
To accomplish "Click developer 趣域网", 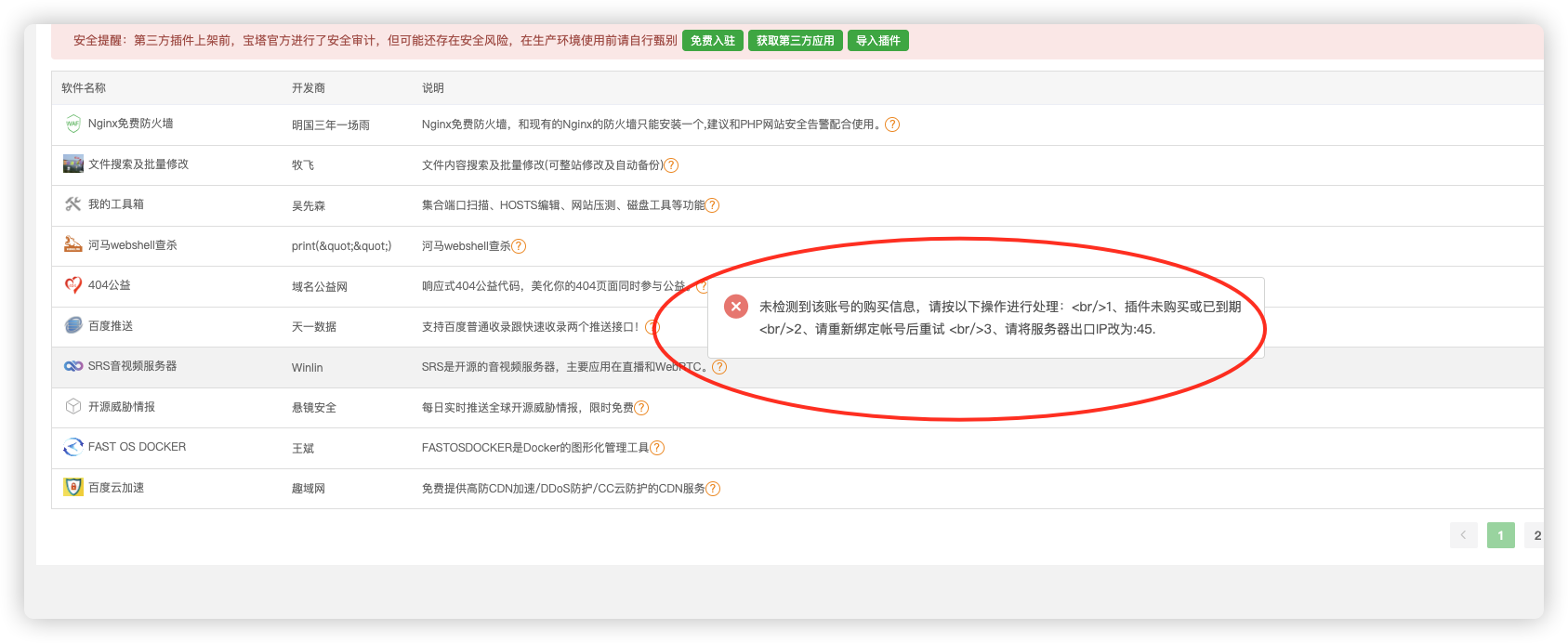I will 309,489.
